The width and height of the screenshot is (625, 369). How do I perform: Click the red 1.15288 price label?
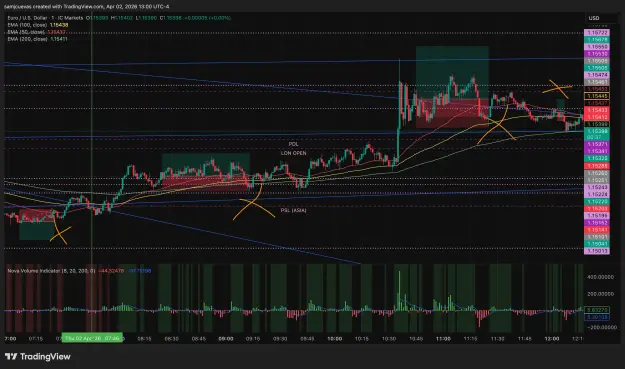click(x=597, y=166)
